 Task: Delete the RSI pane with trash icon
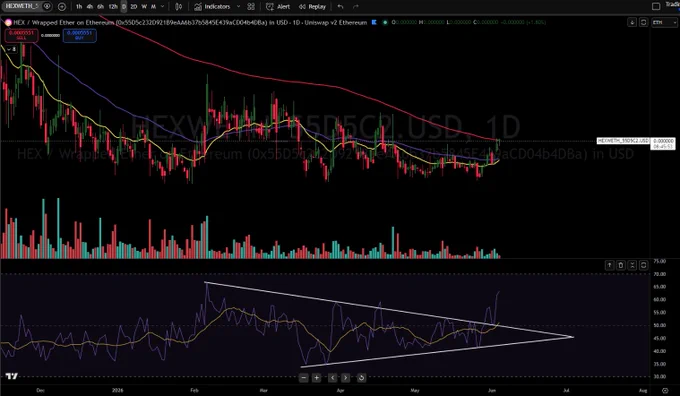coord(621,265)
